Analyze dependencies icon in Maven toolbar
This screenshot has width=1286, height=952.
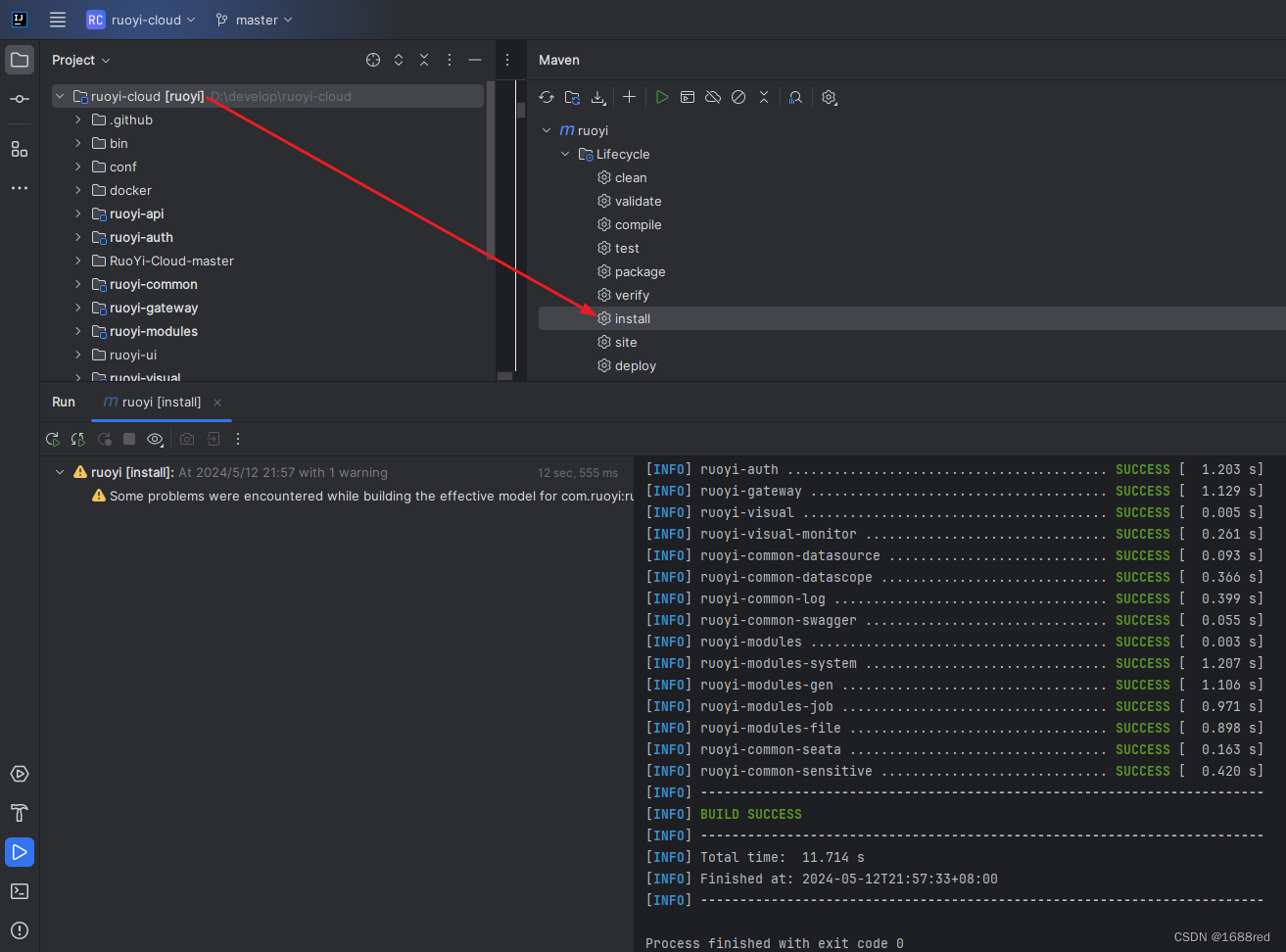tap(795, 97)
